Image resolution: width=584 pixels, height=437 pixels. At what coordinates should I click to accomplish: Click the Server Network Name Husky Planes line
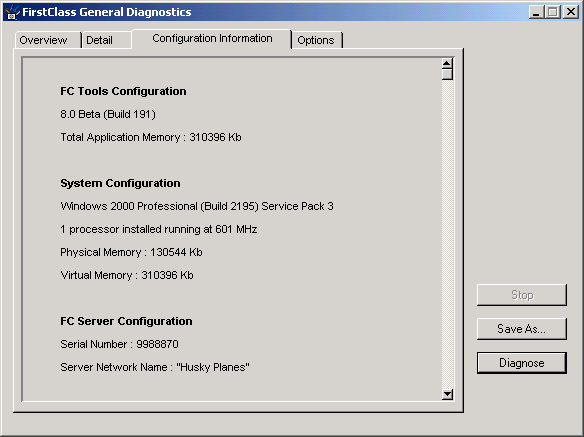click(x=155, y=367)
